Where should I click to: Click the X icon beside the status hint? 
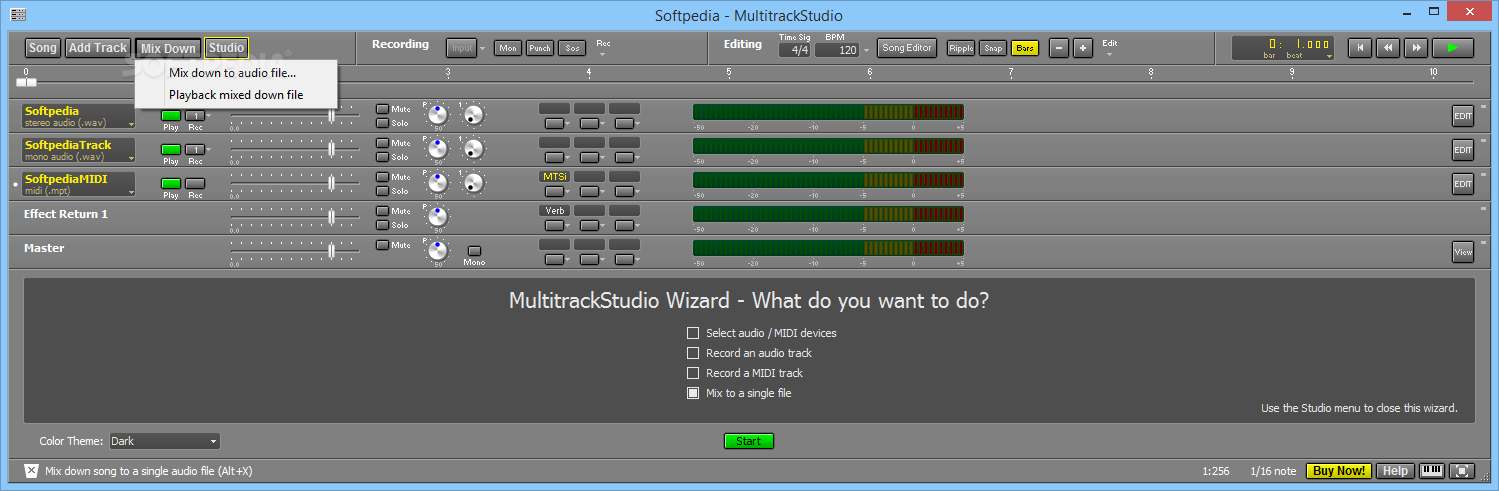click(31, 471)
